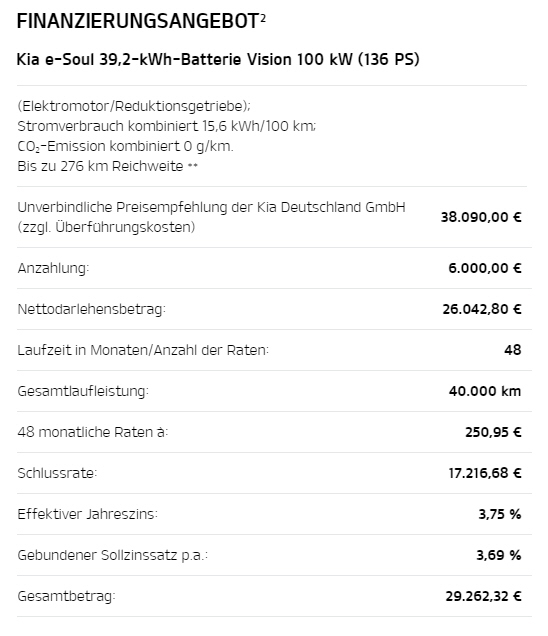
Task: Click the double asterisk after Reichweite
Action: pos(193,165)
